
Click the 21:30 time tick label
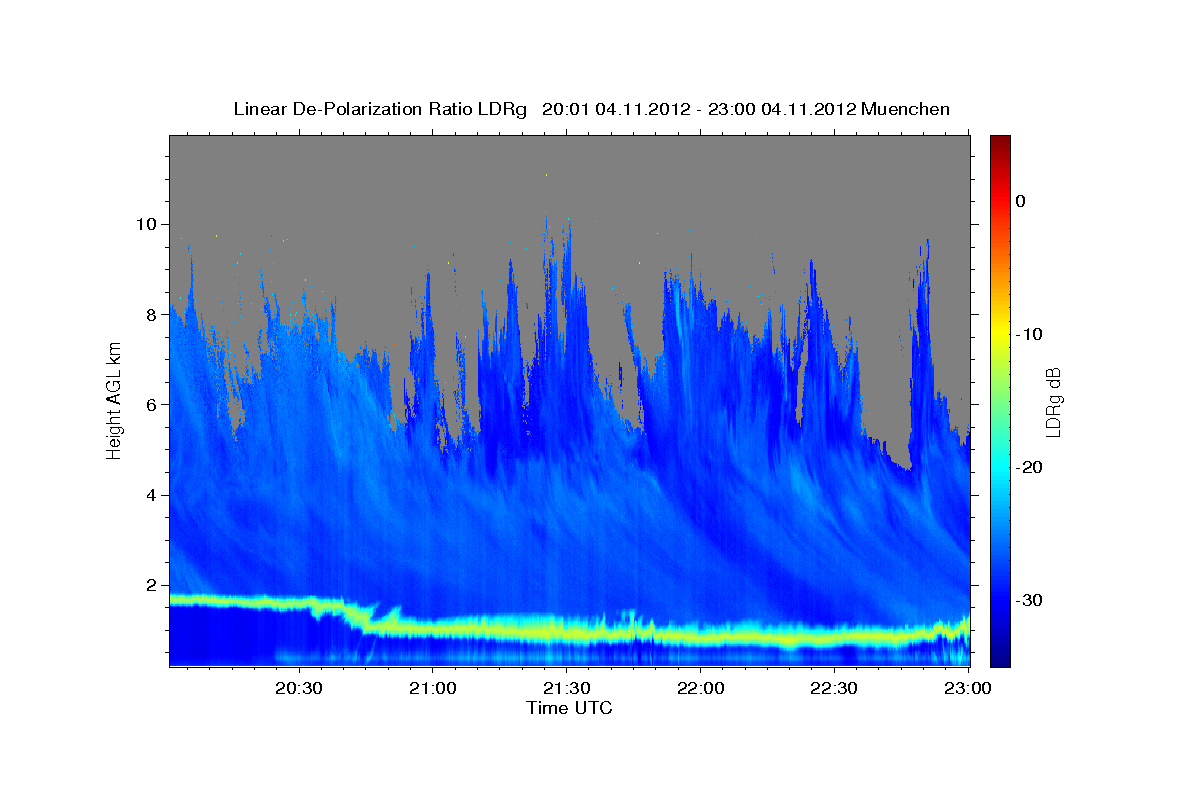566,689
